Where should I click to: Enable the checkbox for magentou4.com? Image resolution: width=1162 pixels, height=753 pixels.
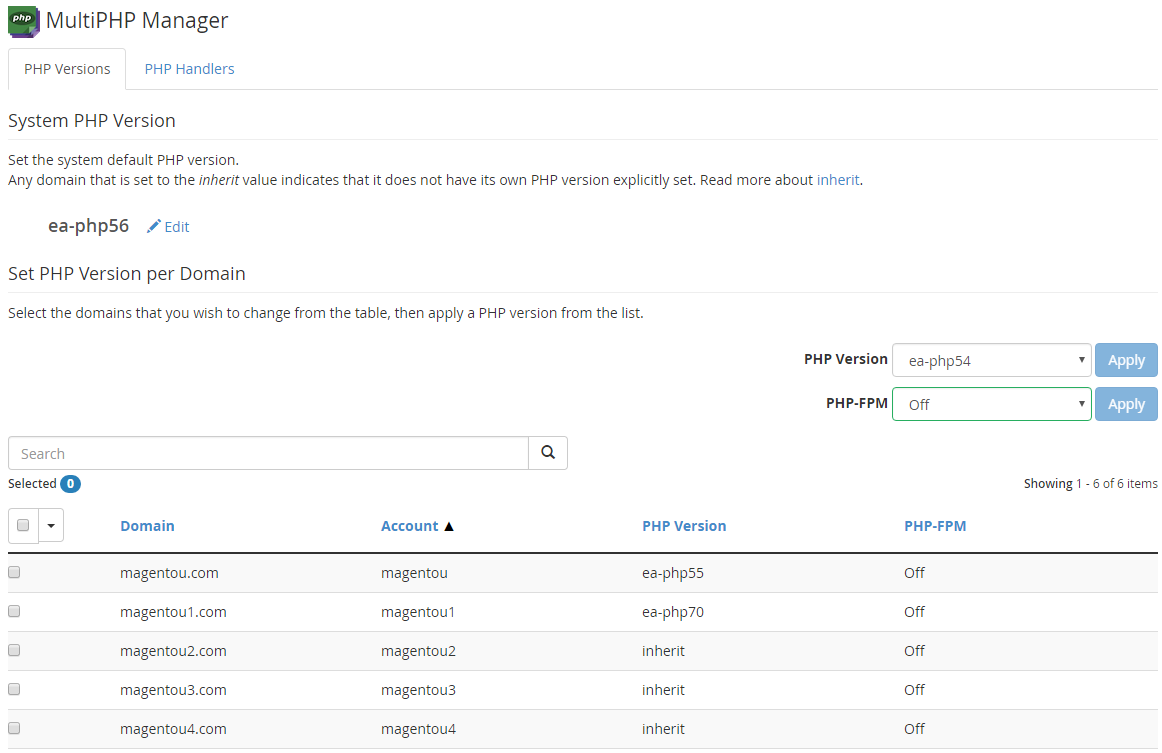pos(14,729)
